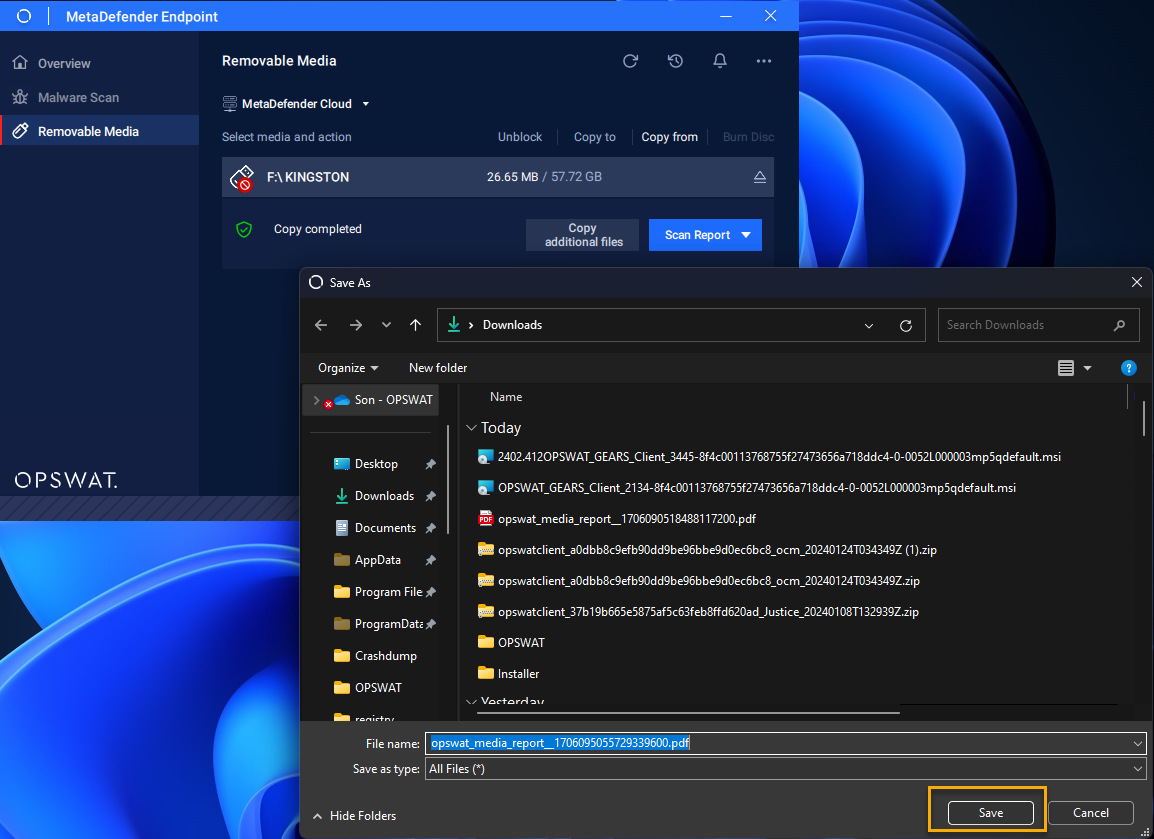1154x839 pixels.
Task: Click the Downloads breadcrumb in address bar
Action: (512, 325)
